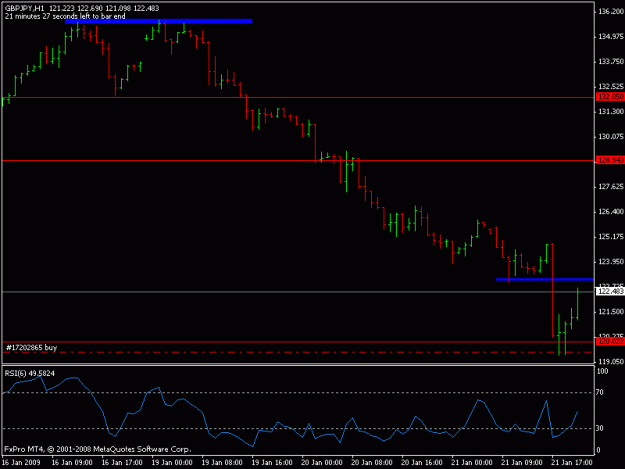Click the 125.175 price scale value
625x469 pixels.
(x=611, y=237)
